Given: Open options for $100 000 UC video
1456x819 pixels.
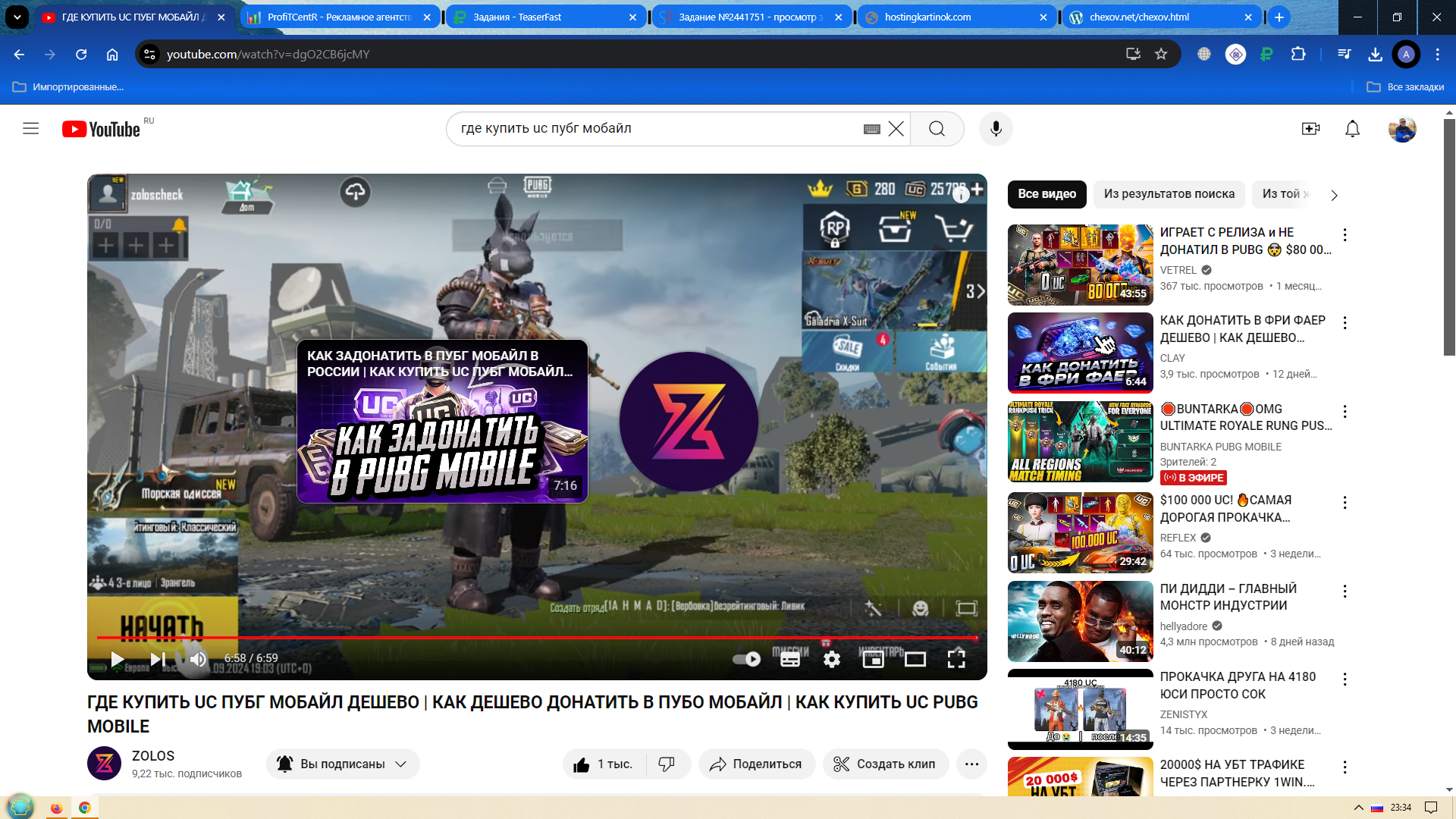Looking at the screenshot, I should [x=1345, y=503].
